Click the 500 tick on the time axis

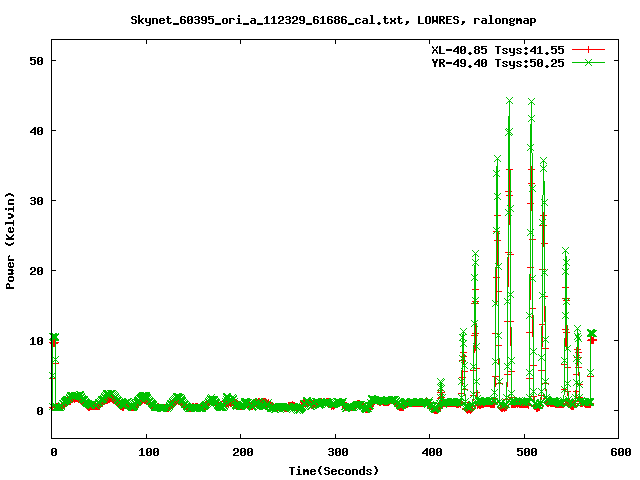tap(524, 452)
